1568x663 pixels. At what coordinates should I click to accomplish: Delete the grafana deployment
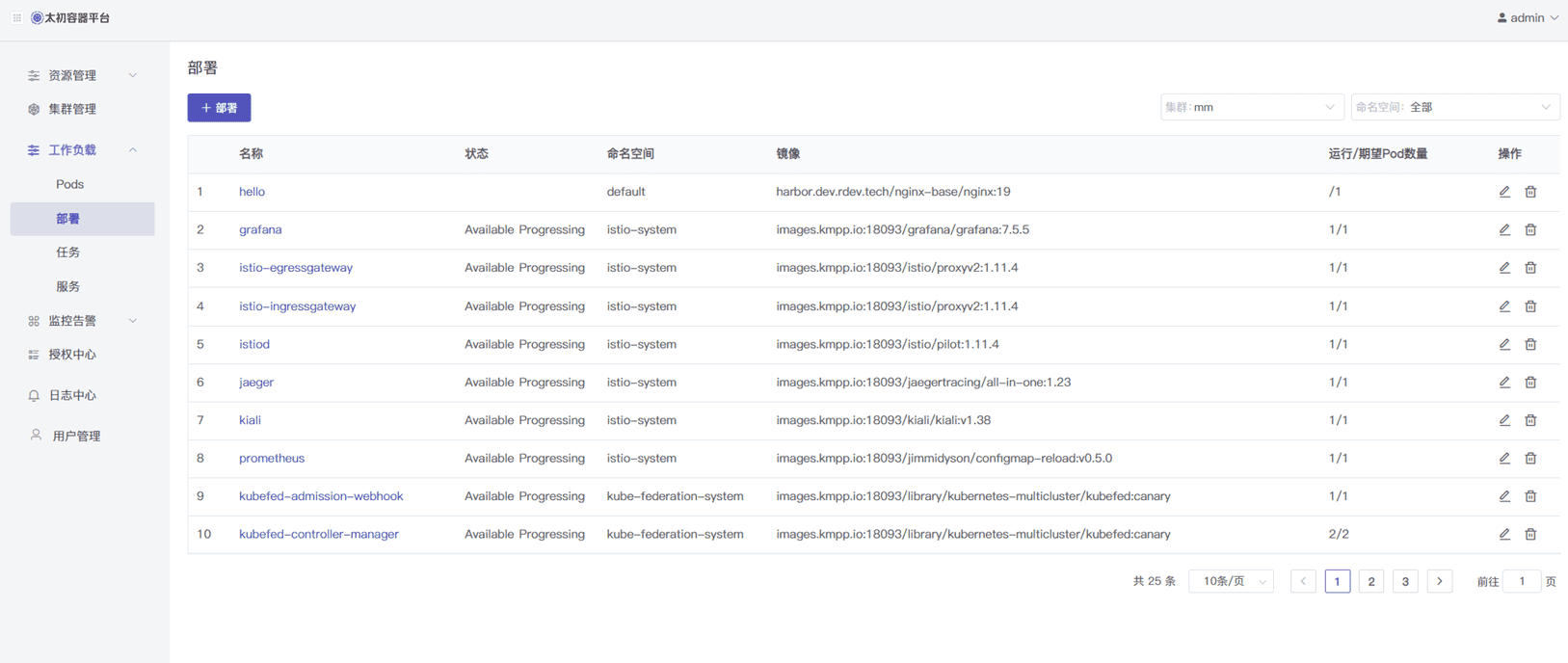pyautogui.click(x=1530, y=229)
